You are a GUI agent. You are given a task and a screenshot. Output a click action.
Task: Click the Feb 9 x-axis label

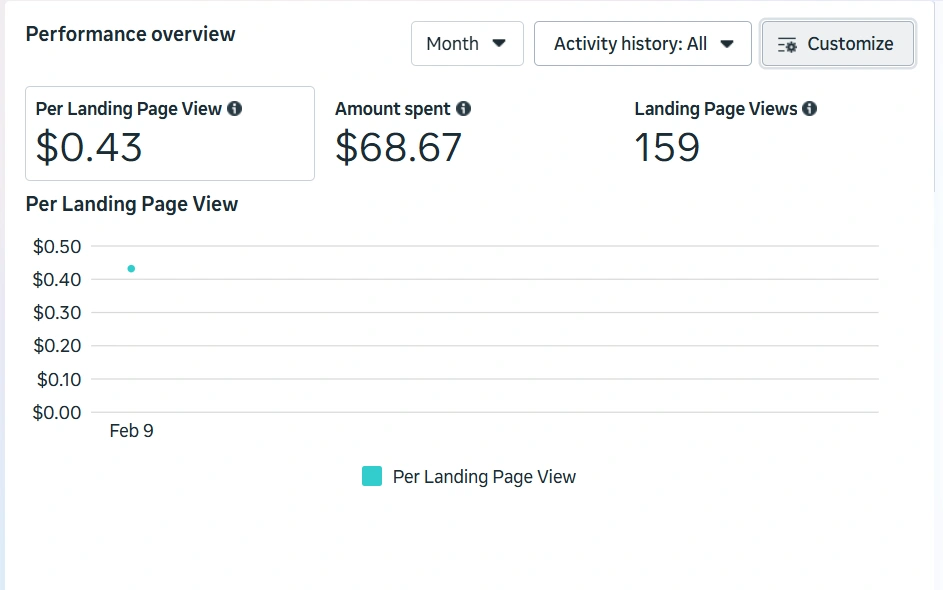[131, 431]
